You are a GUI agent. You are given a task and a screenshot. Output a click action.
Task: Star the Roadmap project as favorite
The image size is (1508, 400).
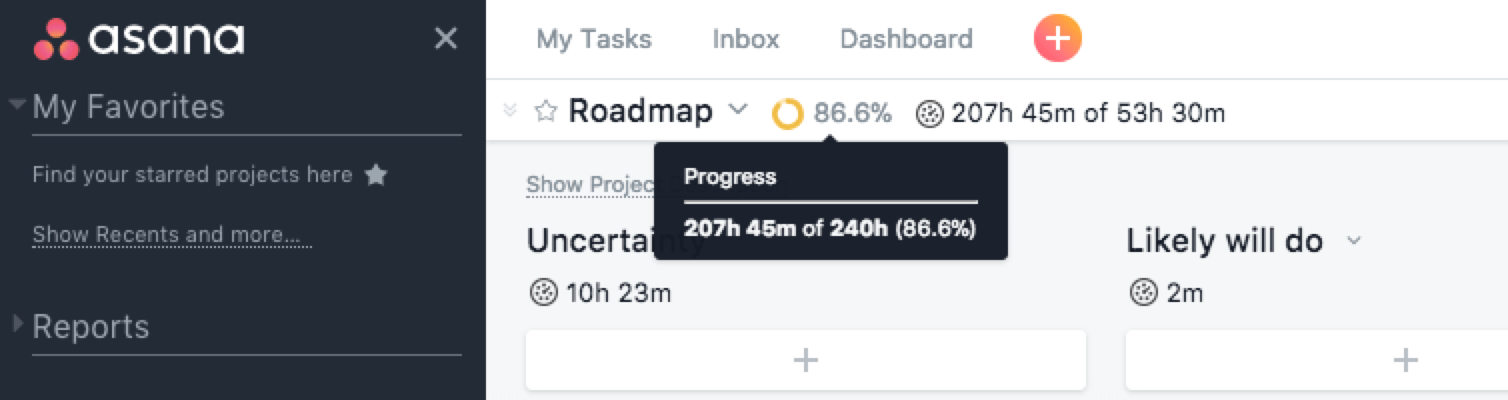545,111
